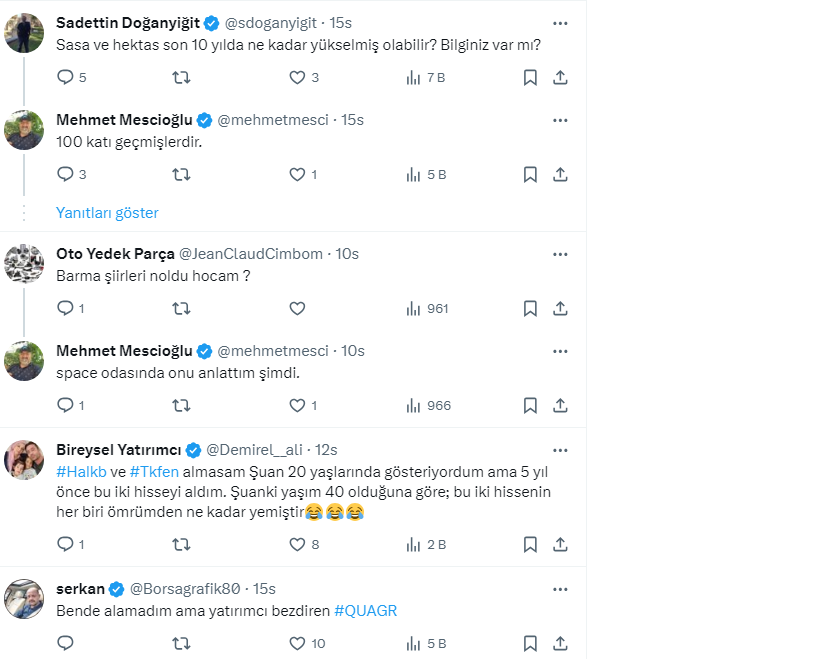Open the #QUAGR hashtag
Image resolution: width=837 pixels, height=659 pixels.
coord(366,610)
